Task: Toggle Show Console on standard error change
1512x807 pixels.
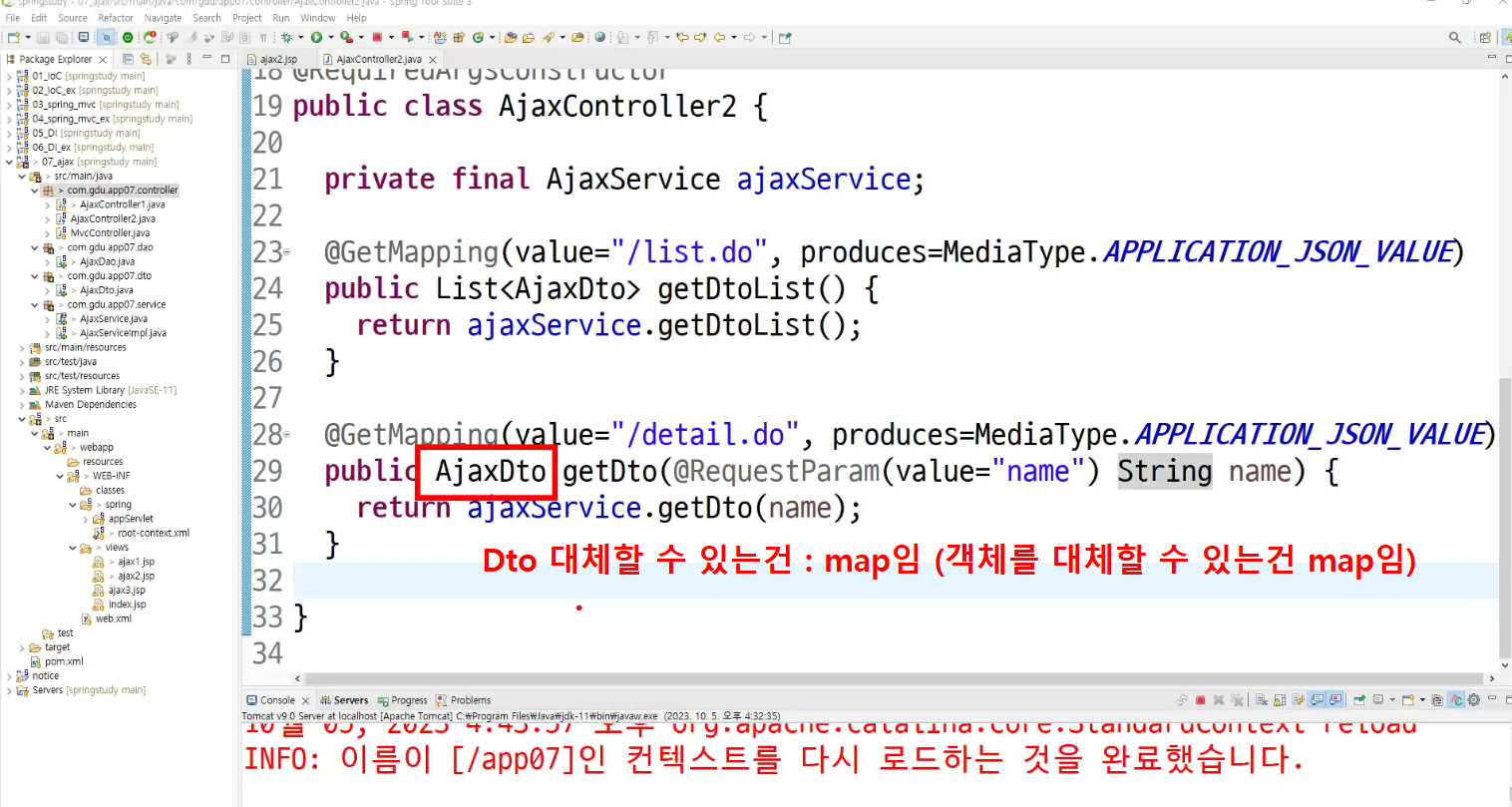Action: pyautogui.click(x=1335, y=700)
